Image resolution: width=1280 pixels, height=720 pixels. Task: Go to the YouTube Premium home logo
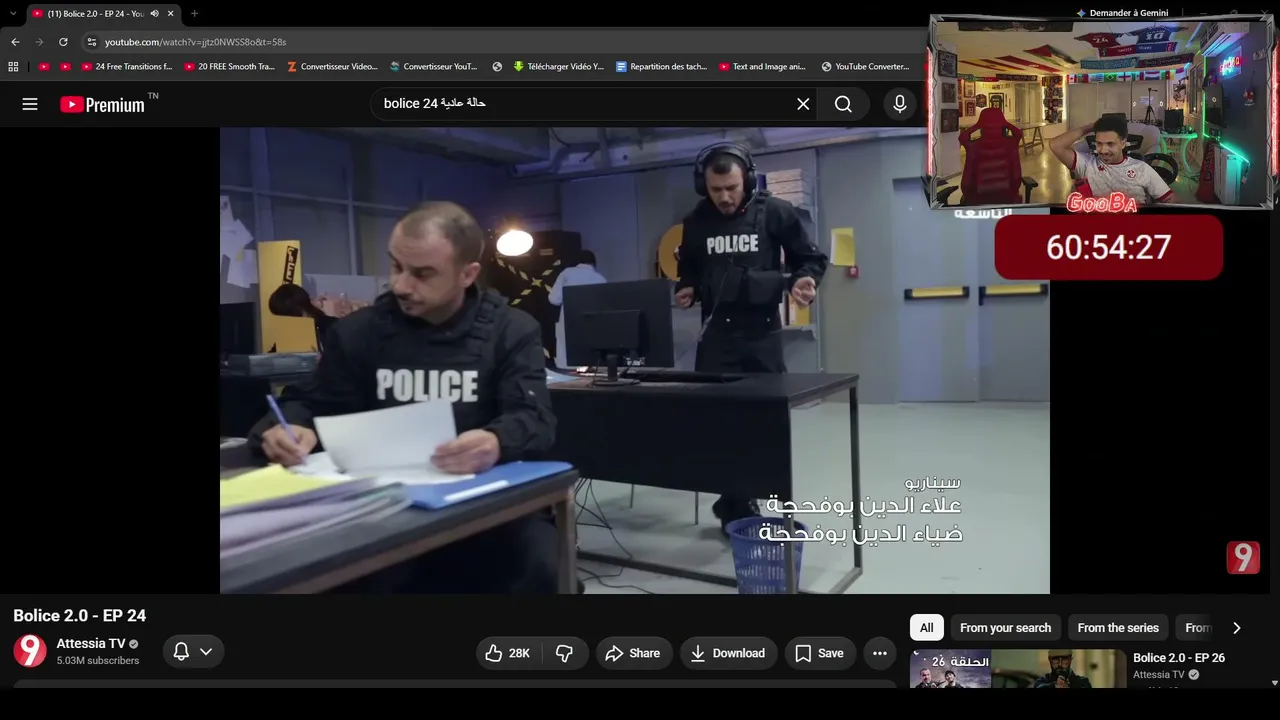tap(102, 104)
